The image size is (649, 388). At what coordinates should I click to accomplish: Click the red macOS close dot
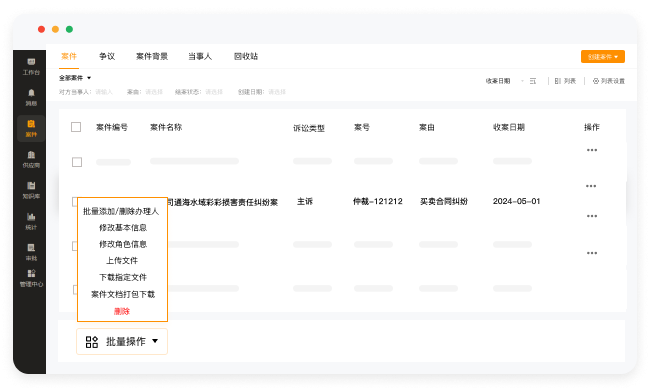[x=41, y=29]
